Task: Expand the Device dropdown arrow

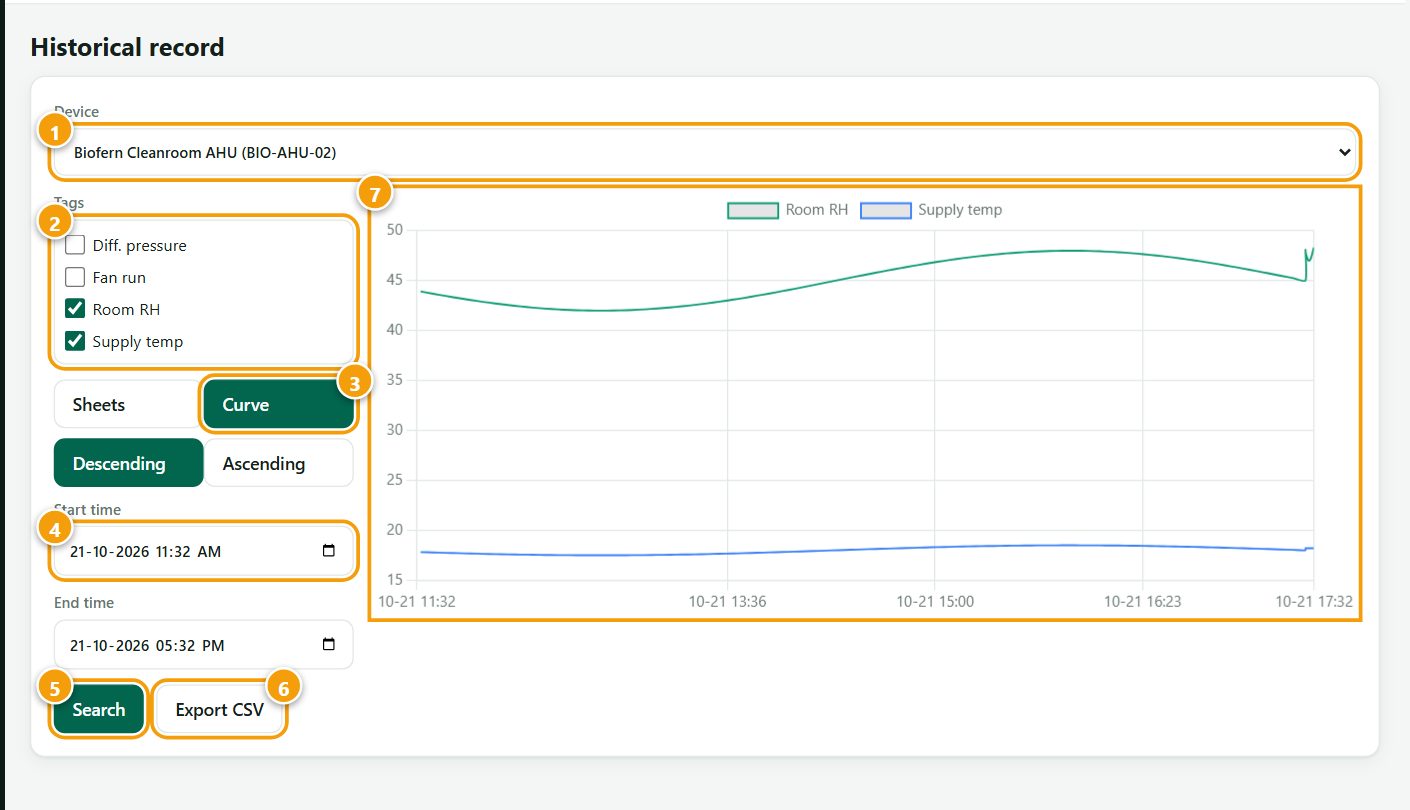Action: (x=1344, y=153)
